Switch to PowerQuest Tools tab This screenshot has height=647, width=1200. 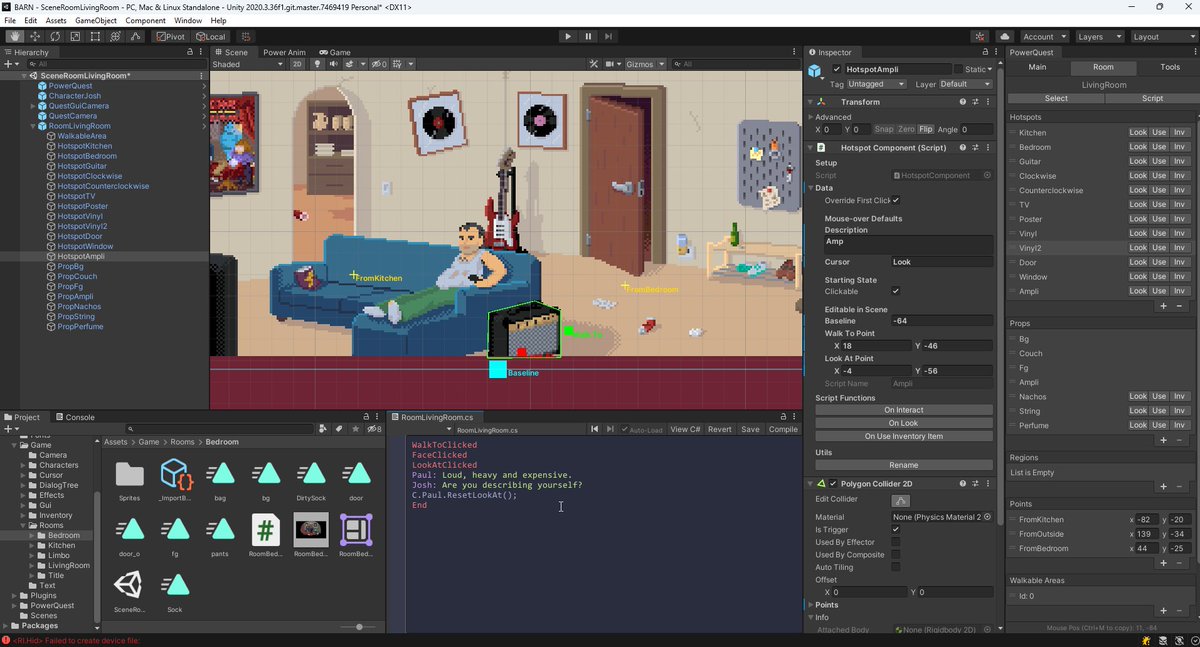1169,67
